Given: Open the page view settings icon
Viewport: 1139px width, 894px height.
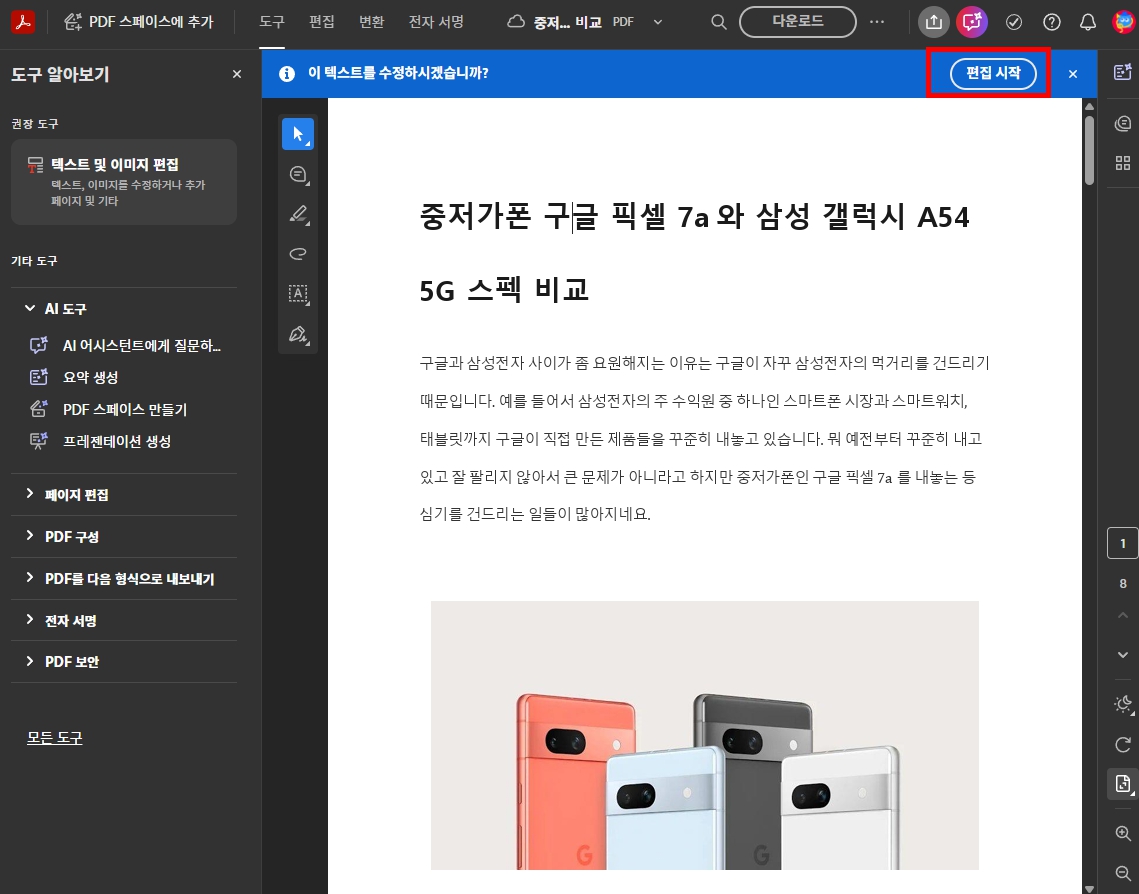Looking at the screenshot, I should 1123,784.
